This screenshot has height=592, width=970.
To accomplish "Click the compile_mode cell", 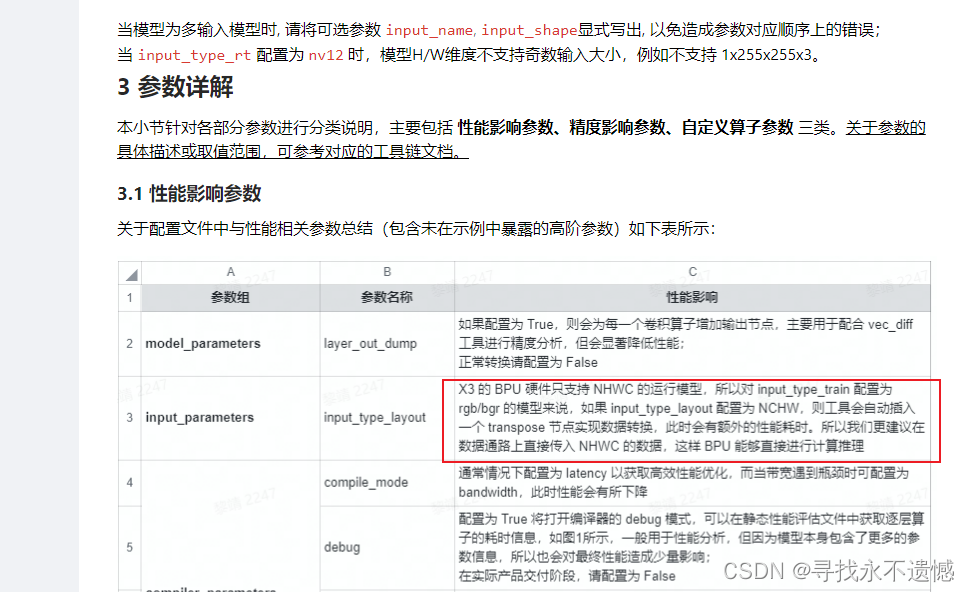I will [x=387, y=483].
